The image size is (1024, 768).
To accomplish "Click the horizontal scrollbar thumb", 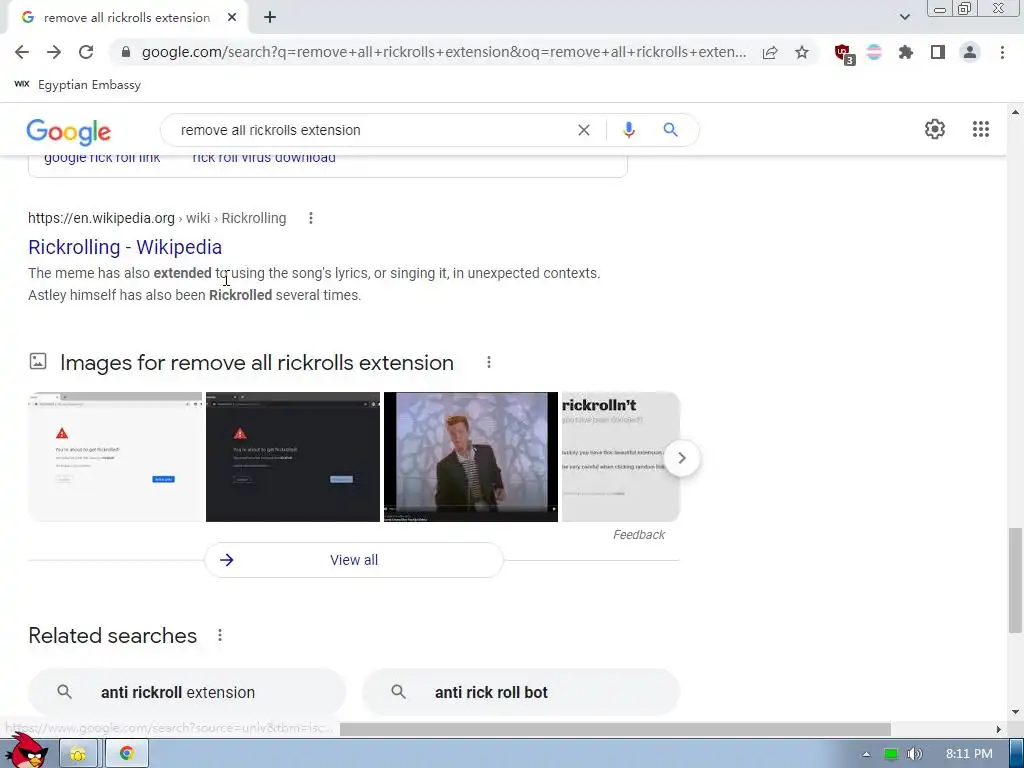I will (615, 729).
